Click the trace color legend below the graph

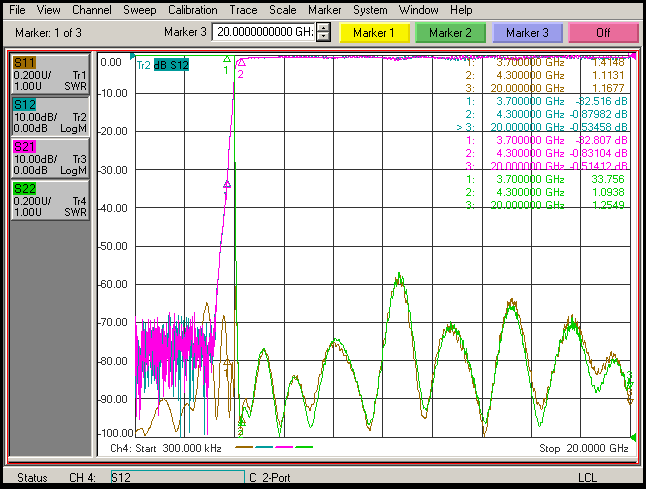pyautogui.click(x=274, y=448)
